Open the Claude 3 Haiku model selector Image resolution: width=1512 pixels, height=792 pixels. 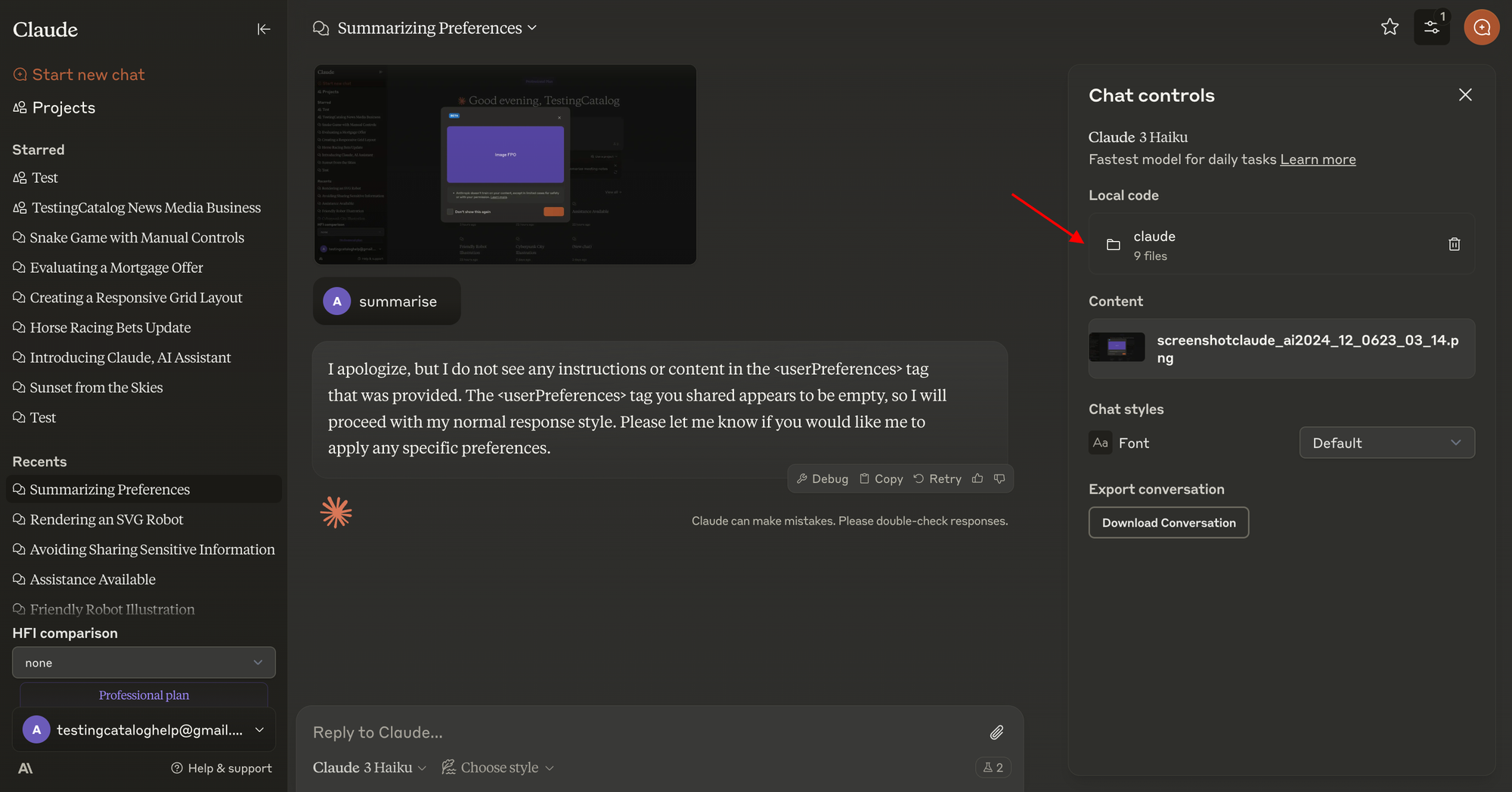tap(370, 767)
